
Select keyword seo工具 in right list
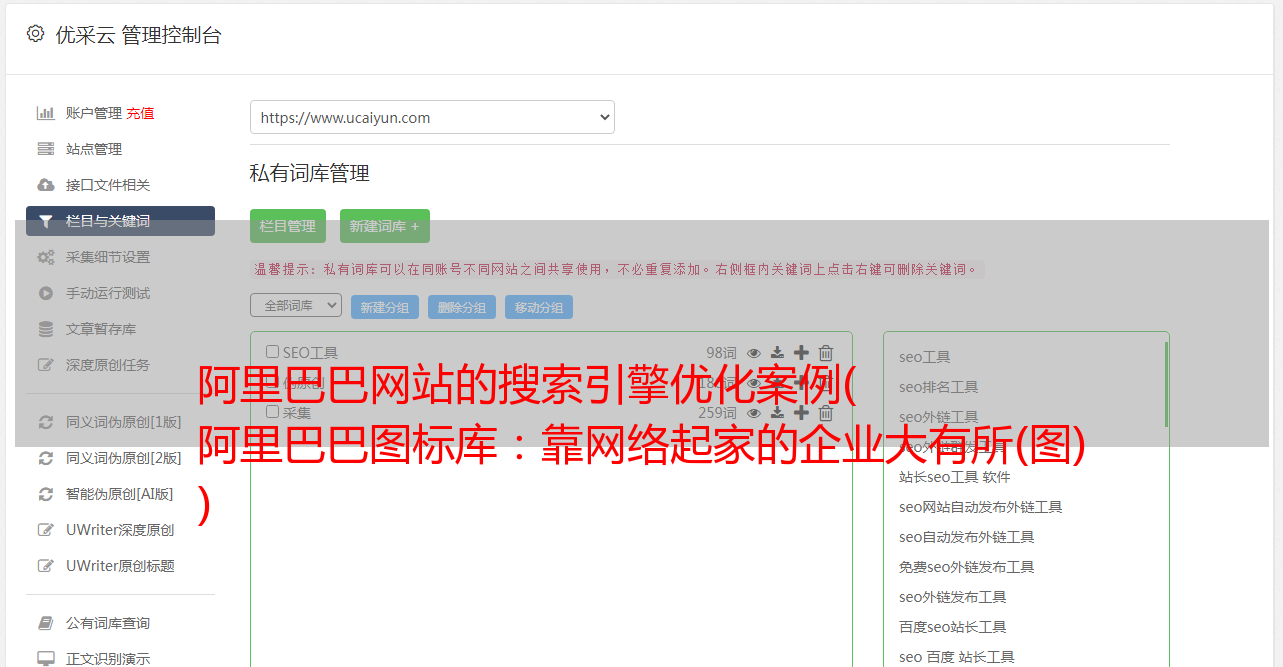[x=924, y=357]
